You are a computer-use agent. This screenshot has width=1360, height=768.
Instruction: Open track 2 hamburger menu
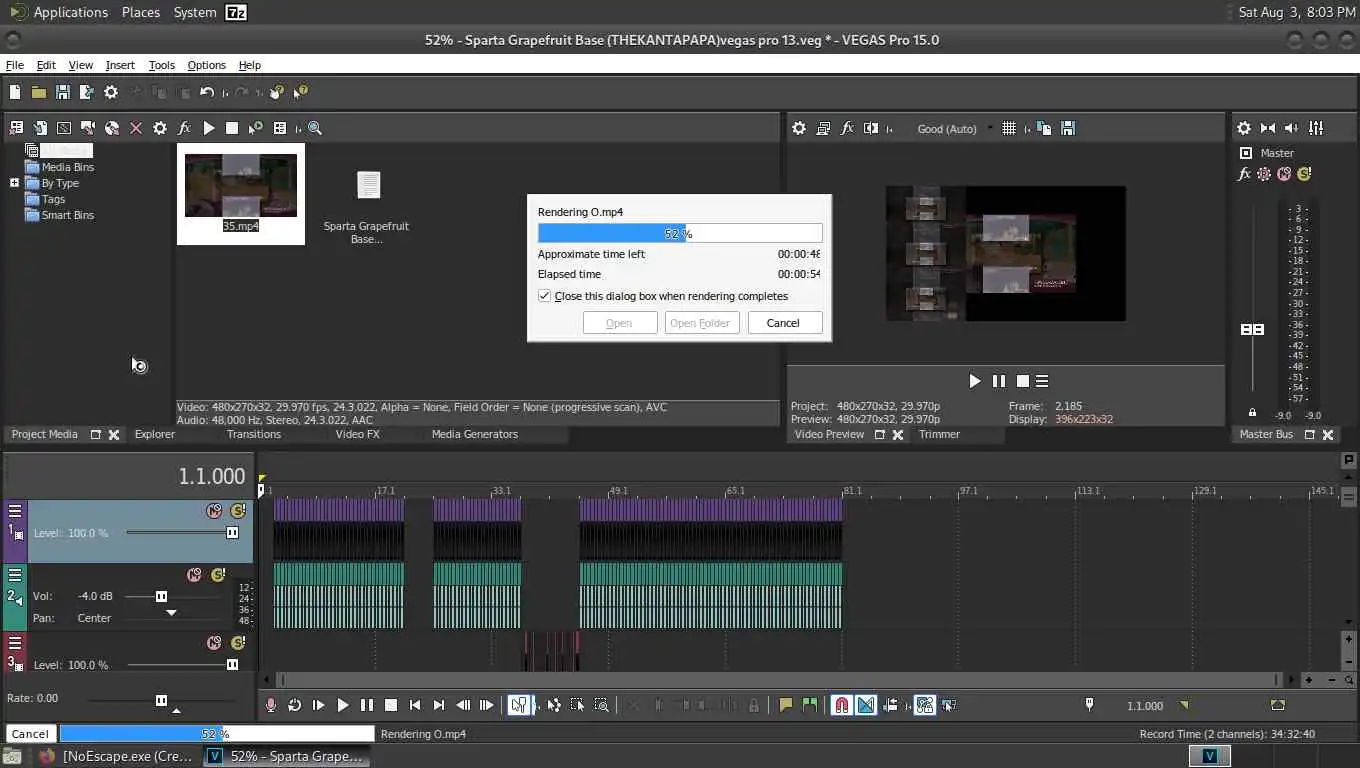coord(15,575)
